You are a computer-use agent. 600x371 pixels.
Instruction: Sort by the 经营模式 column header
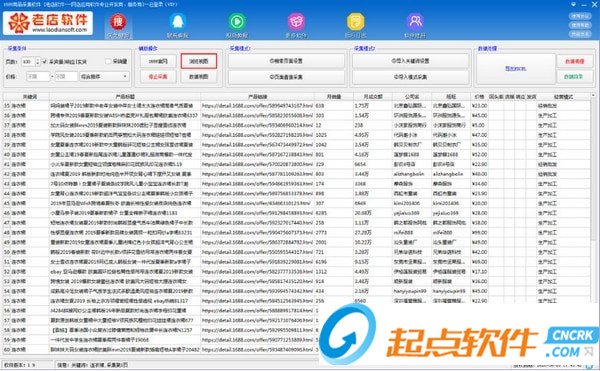[x=563, y=97]
